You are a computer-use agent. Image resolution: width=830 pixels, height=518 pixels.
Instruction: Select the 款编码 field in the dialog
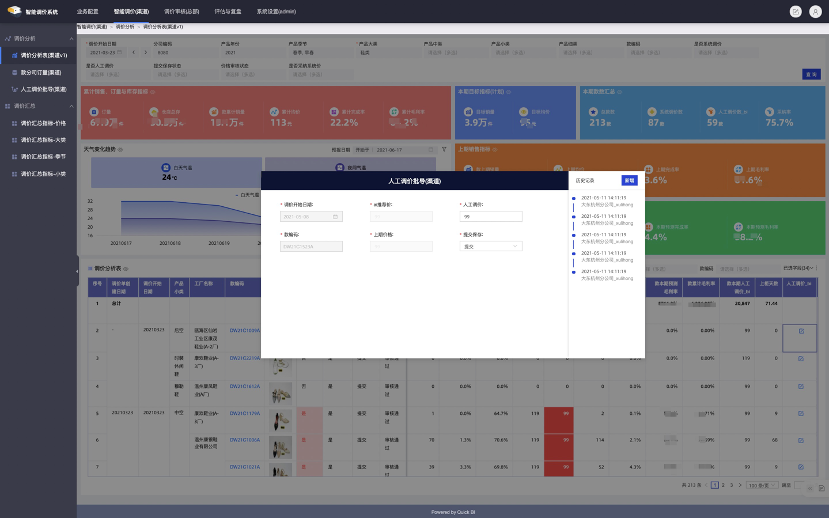click(311, 247)
